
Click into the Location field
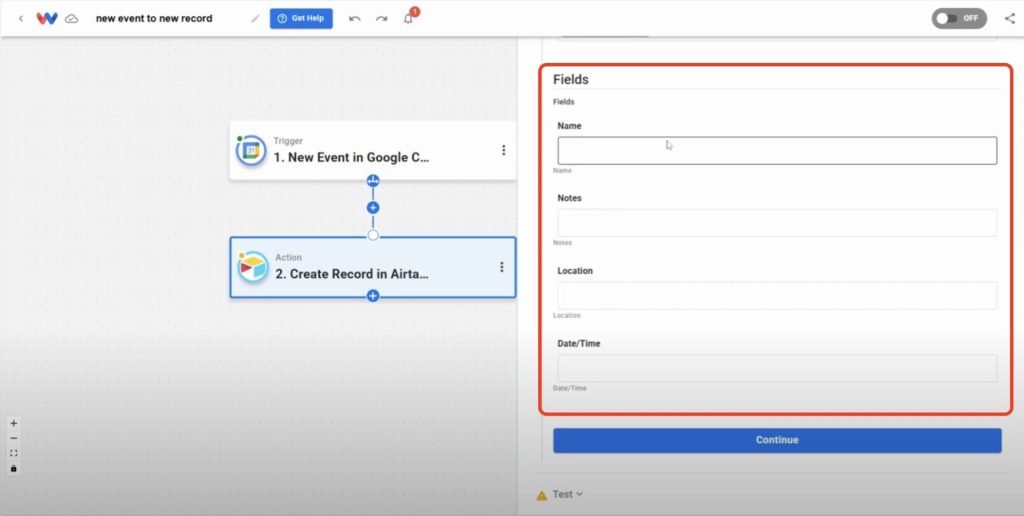777,295
